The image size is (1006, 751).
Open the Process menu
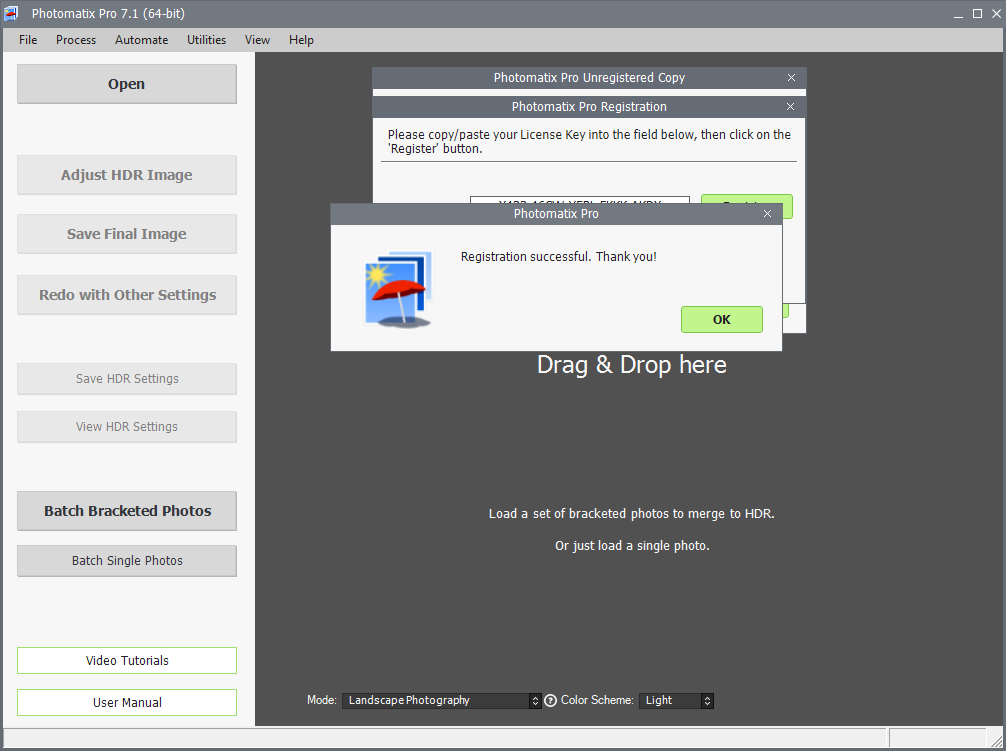click(76, 40)
